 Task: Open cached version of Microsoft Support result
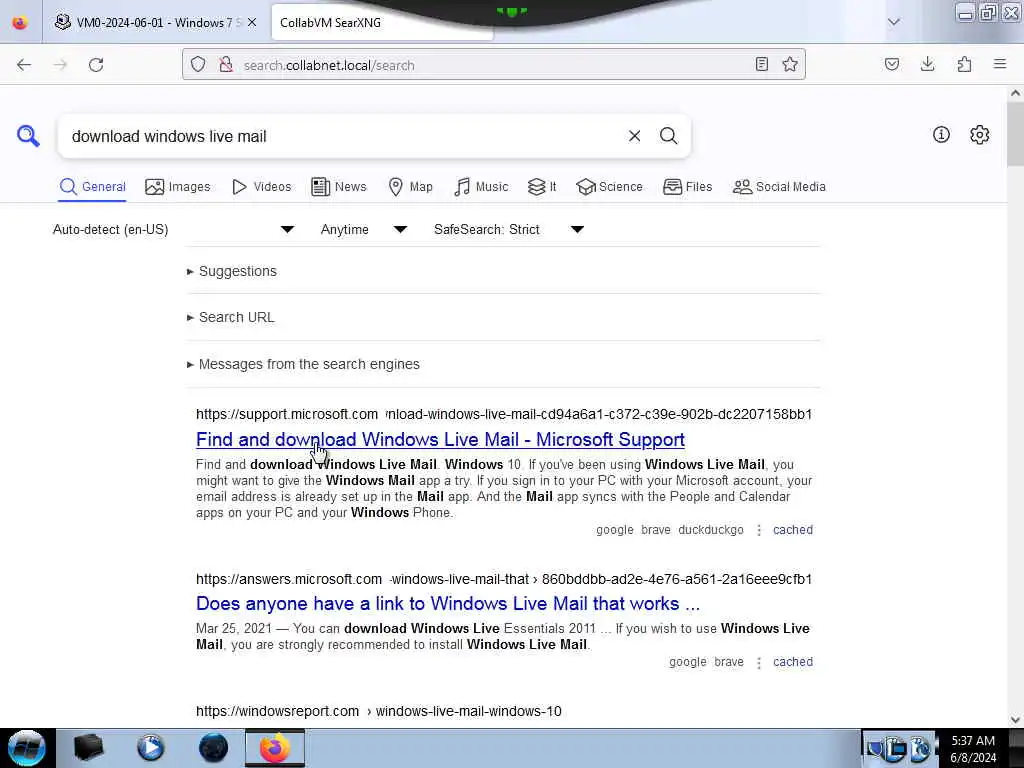click(x=793, y=530)
